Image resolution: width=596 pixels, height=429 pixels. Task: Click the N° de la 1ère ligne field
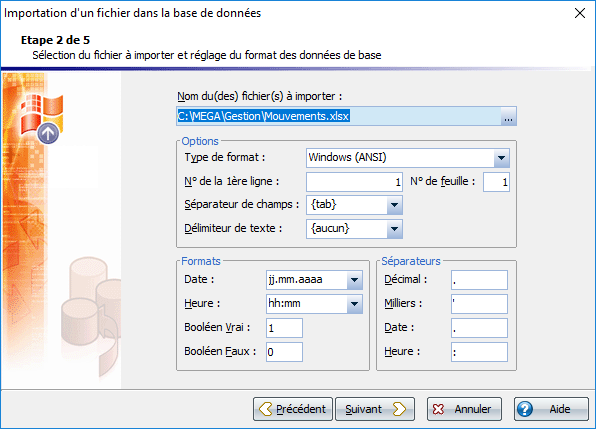(x=354, y=182)
